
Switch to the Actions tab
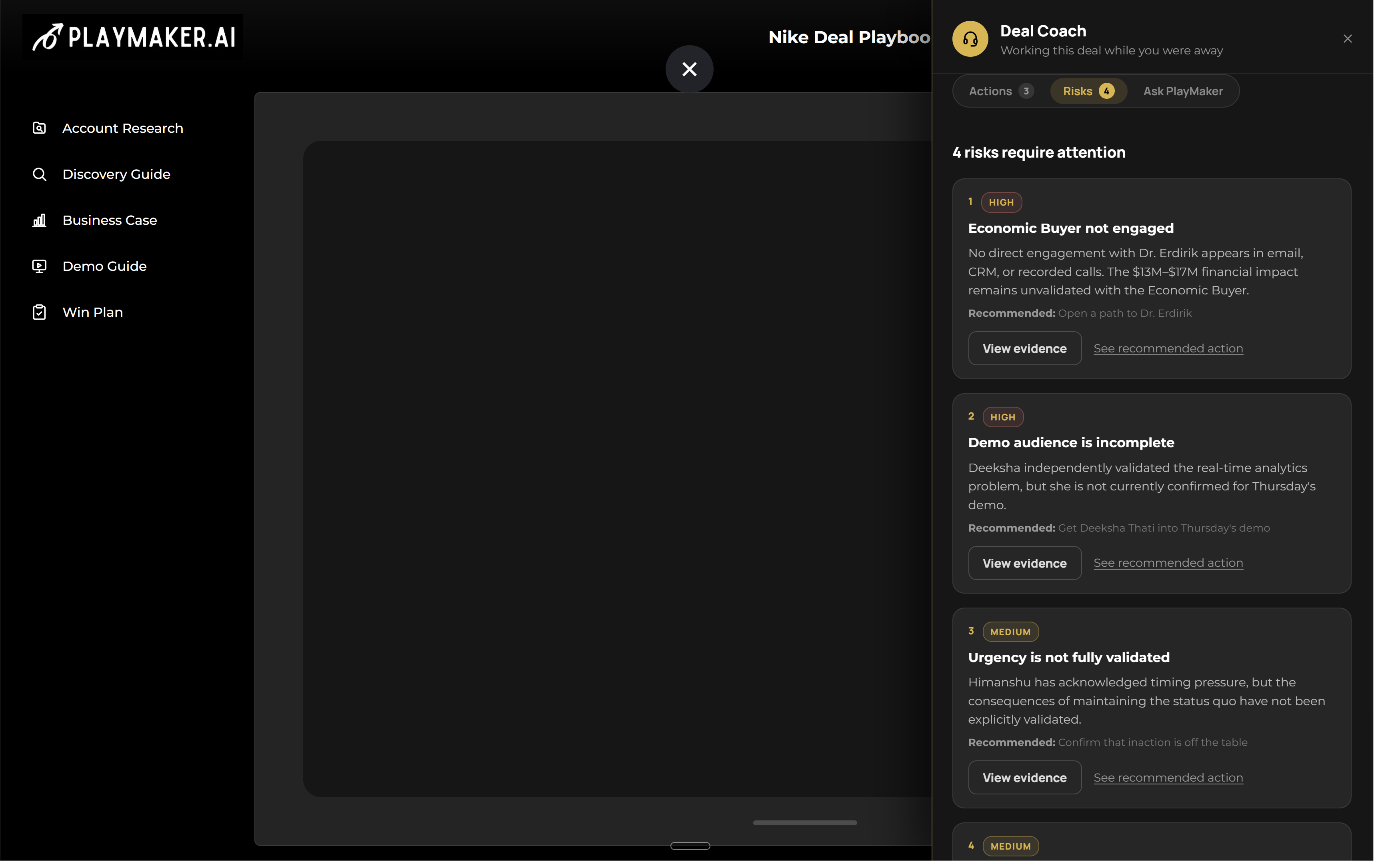pos(1001,91)
